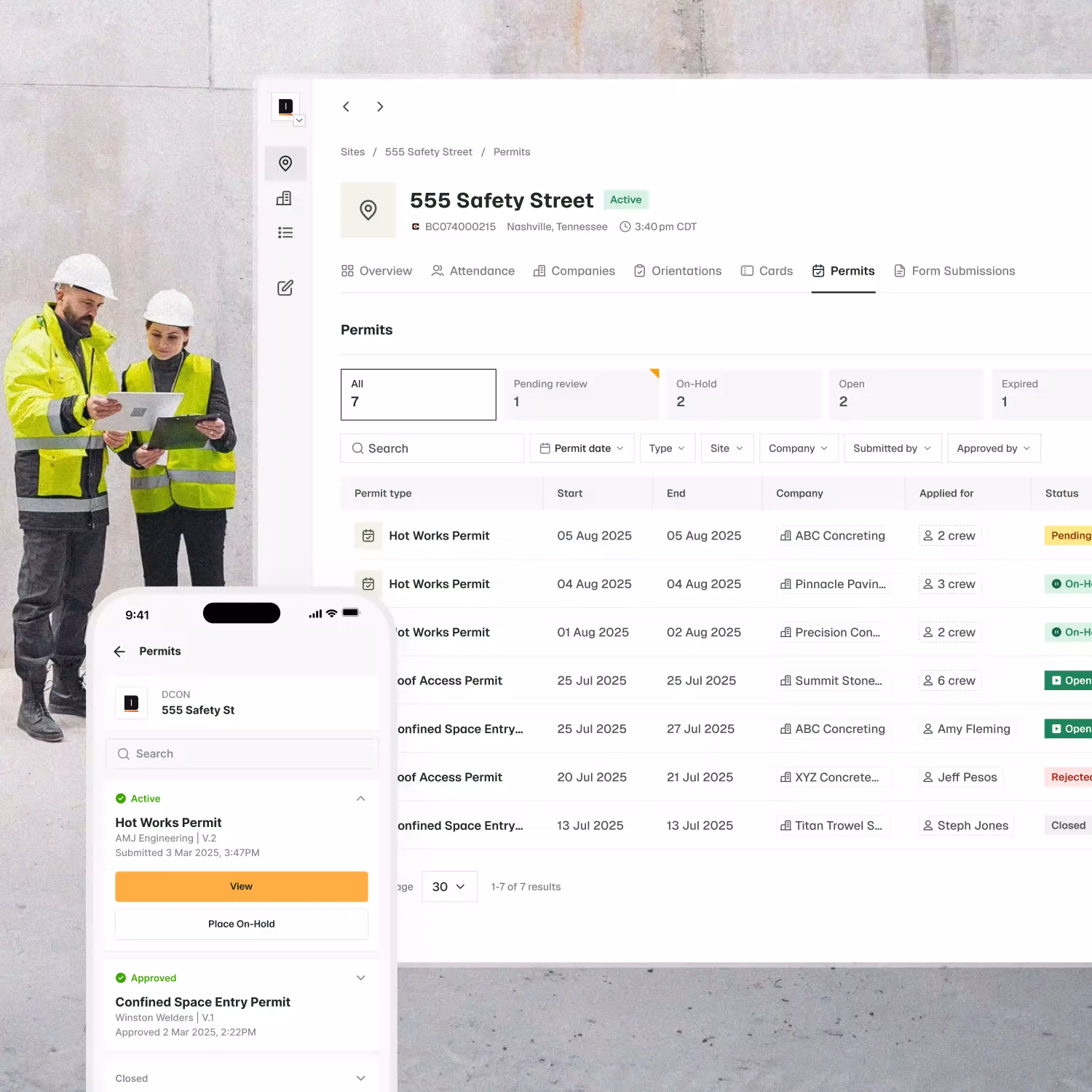
Task: Go to 555 Safety Street breadcrumb
Action: click(x=429, y=151)
